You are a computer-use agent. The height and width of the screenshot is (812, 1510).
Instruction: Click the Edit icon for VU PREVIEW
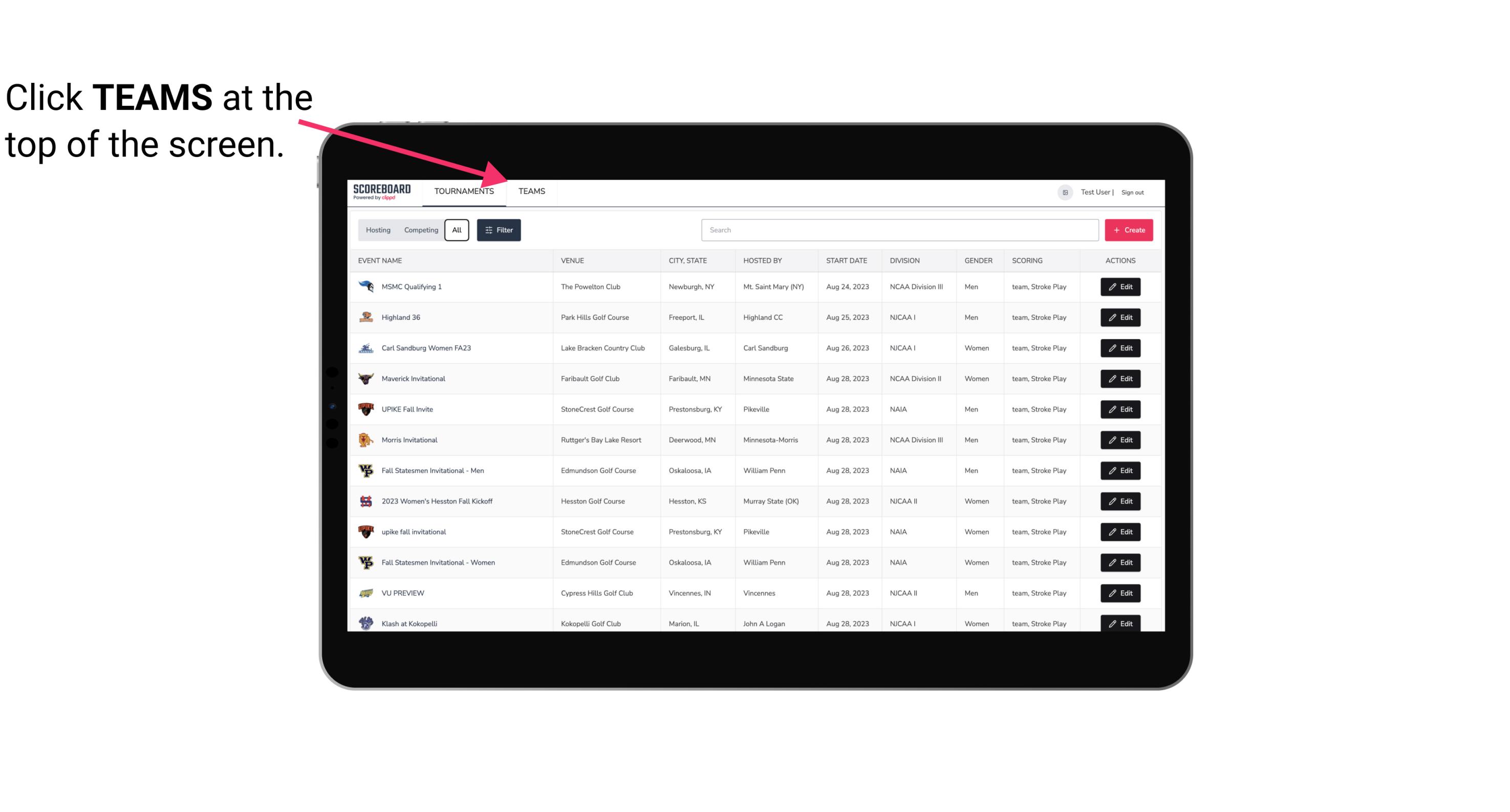point(1120,593)
